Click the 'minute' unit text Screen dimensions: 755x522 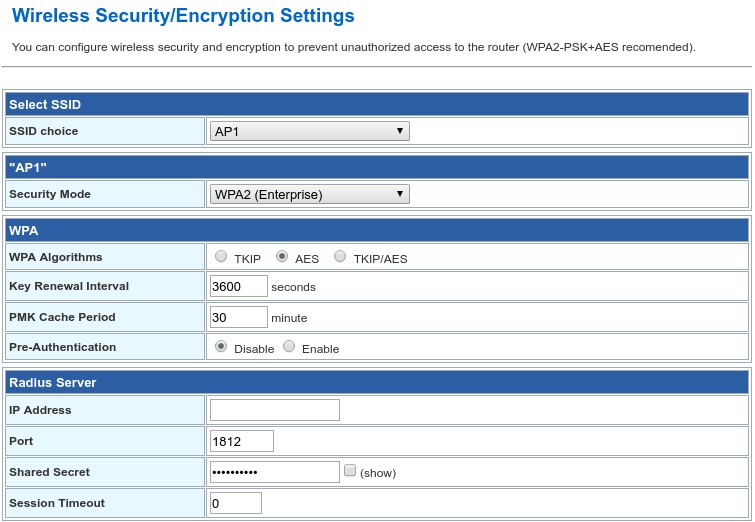(289, 318)
